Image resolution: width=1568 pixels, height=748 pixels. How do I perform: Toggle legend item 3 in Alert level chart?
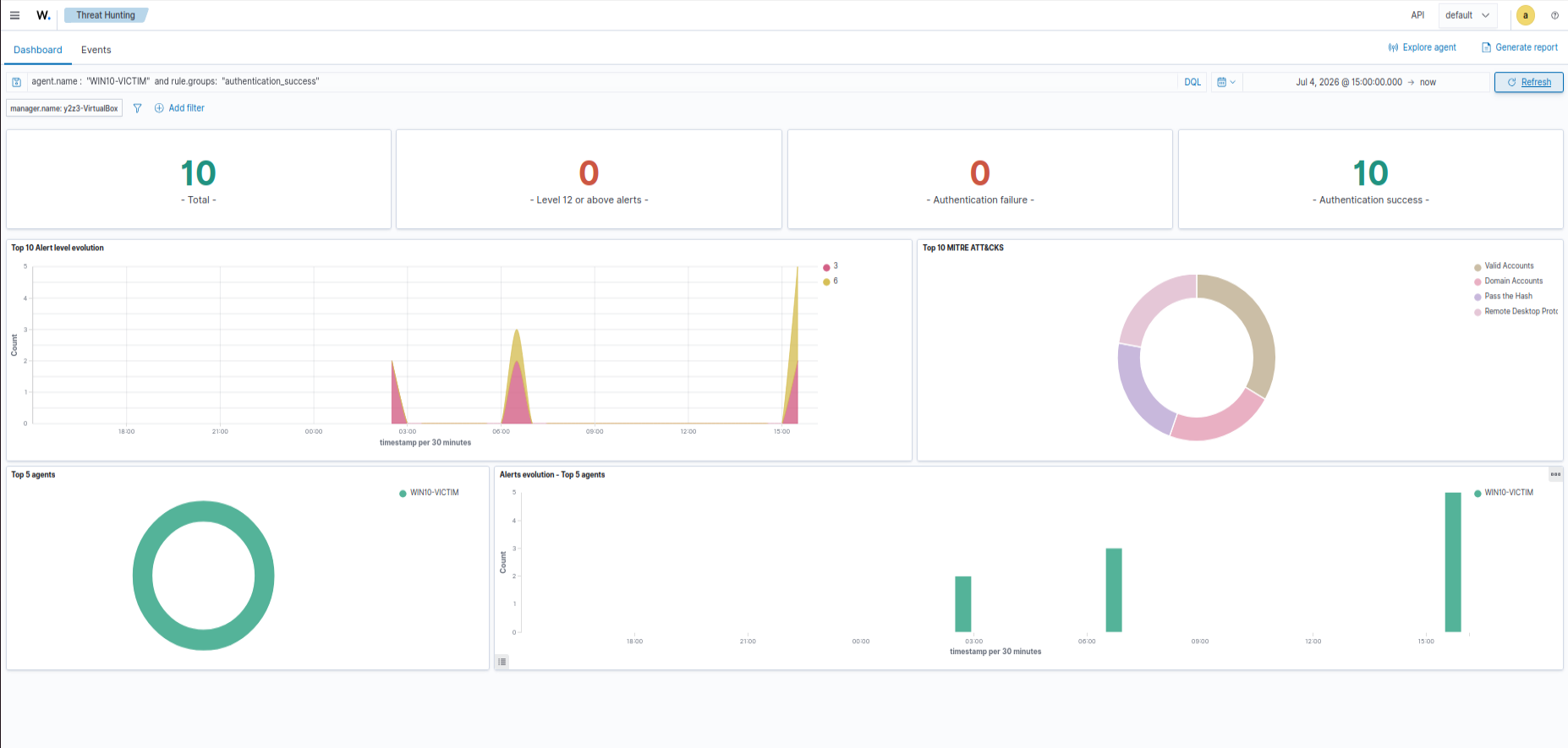[x=831, y=266]
